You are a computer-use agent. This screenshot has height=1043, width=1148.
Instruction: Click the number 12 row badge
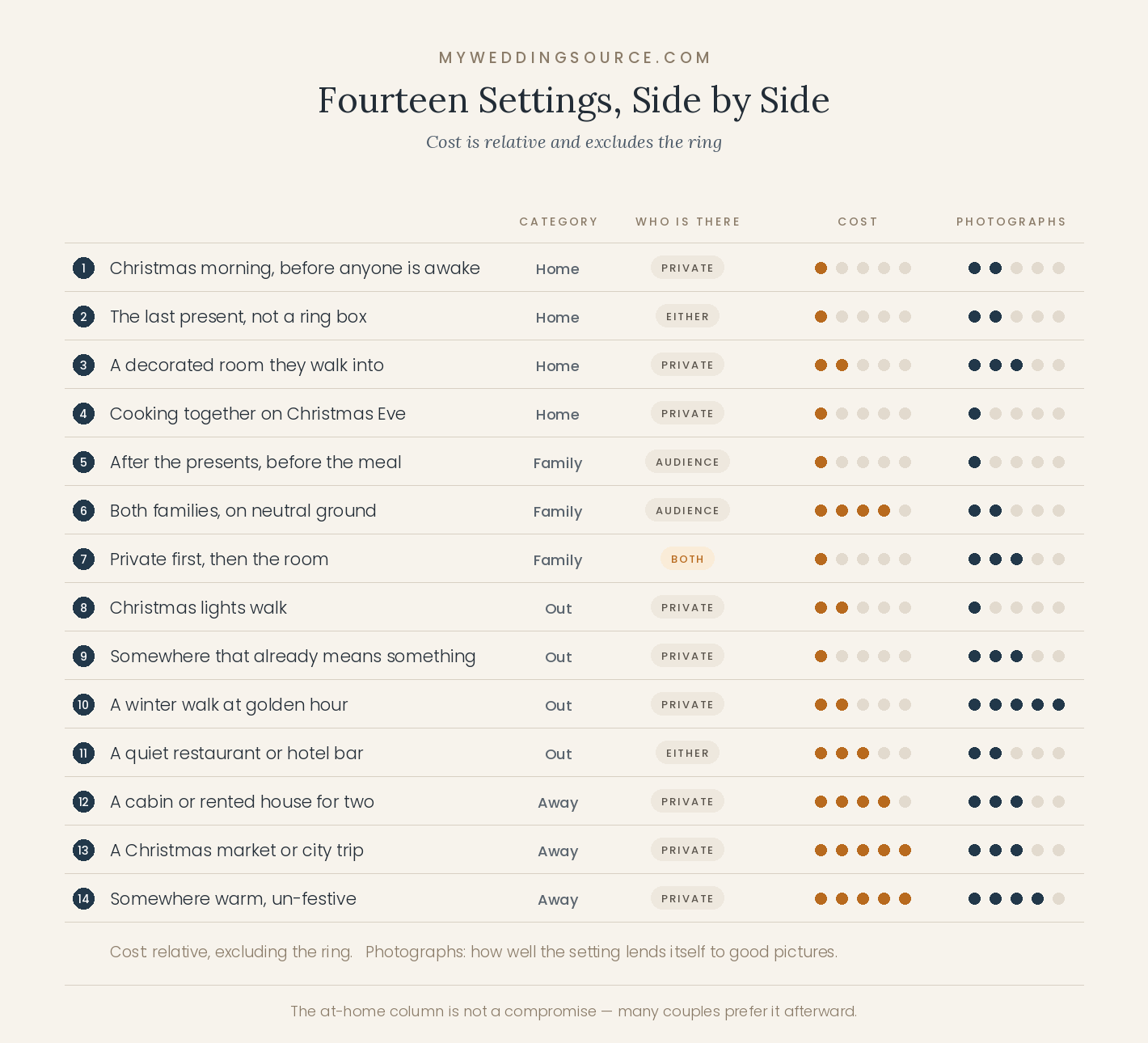point(83,801)
